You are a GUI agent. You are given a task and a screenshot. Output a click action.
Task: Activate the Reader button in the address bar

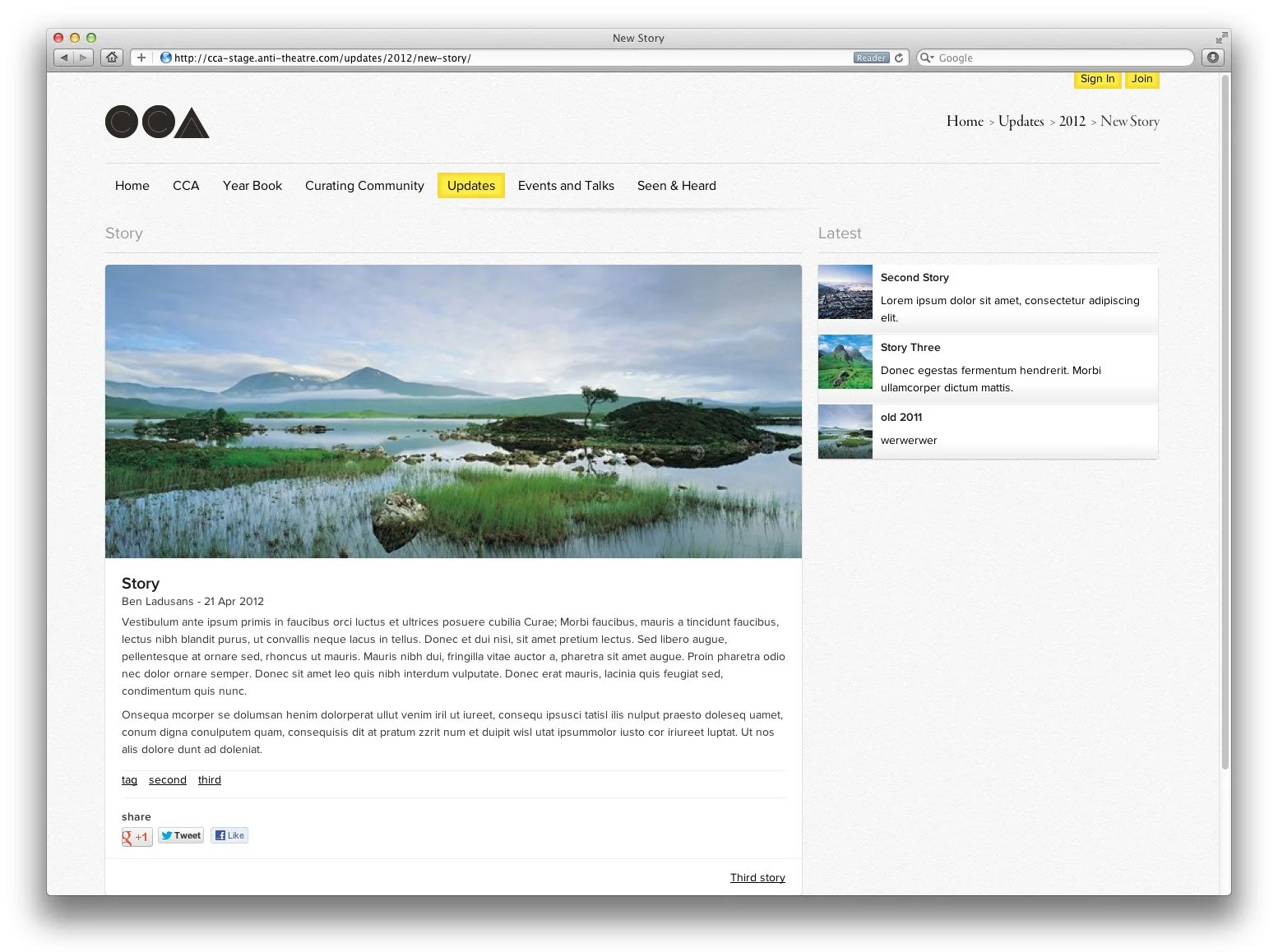(x=871, y=58)
